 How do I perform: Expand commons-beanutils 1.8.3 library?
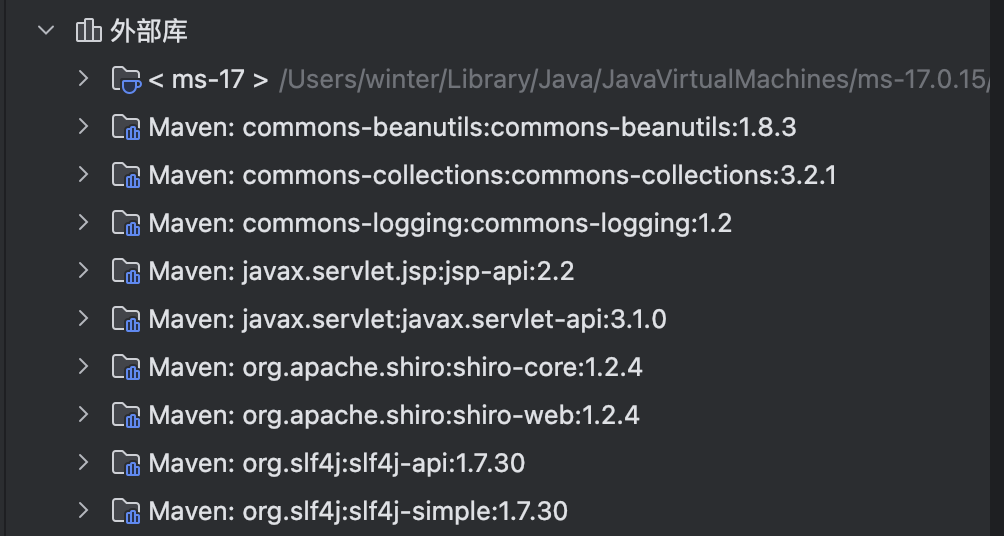pos(84,127)
